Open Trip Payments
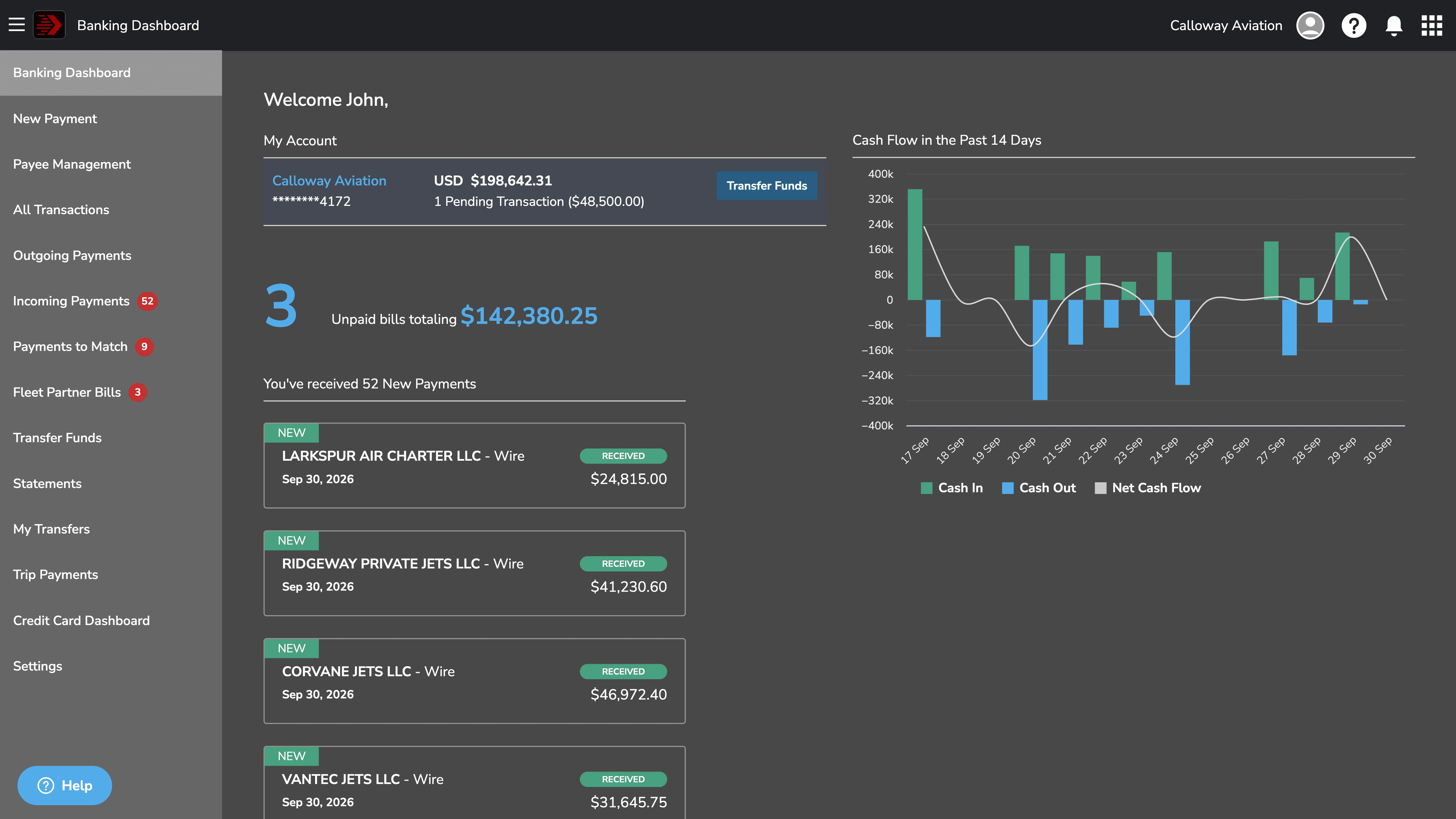The height and width of the screenshot is (819, 1456). click(111, 574)
